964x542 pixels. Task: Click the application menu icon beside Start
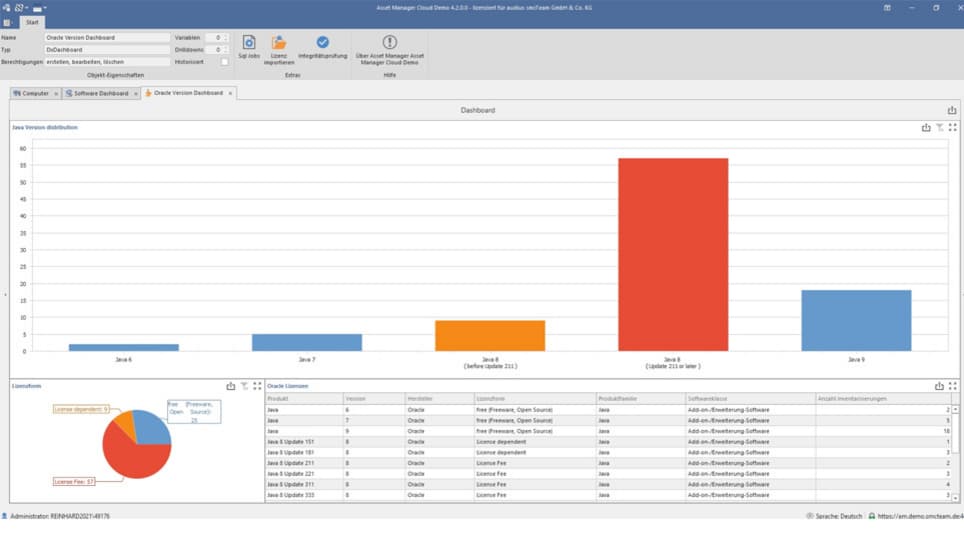(7, 23)
